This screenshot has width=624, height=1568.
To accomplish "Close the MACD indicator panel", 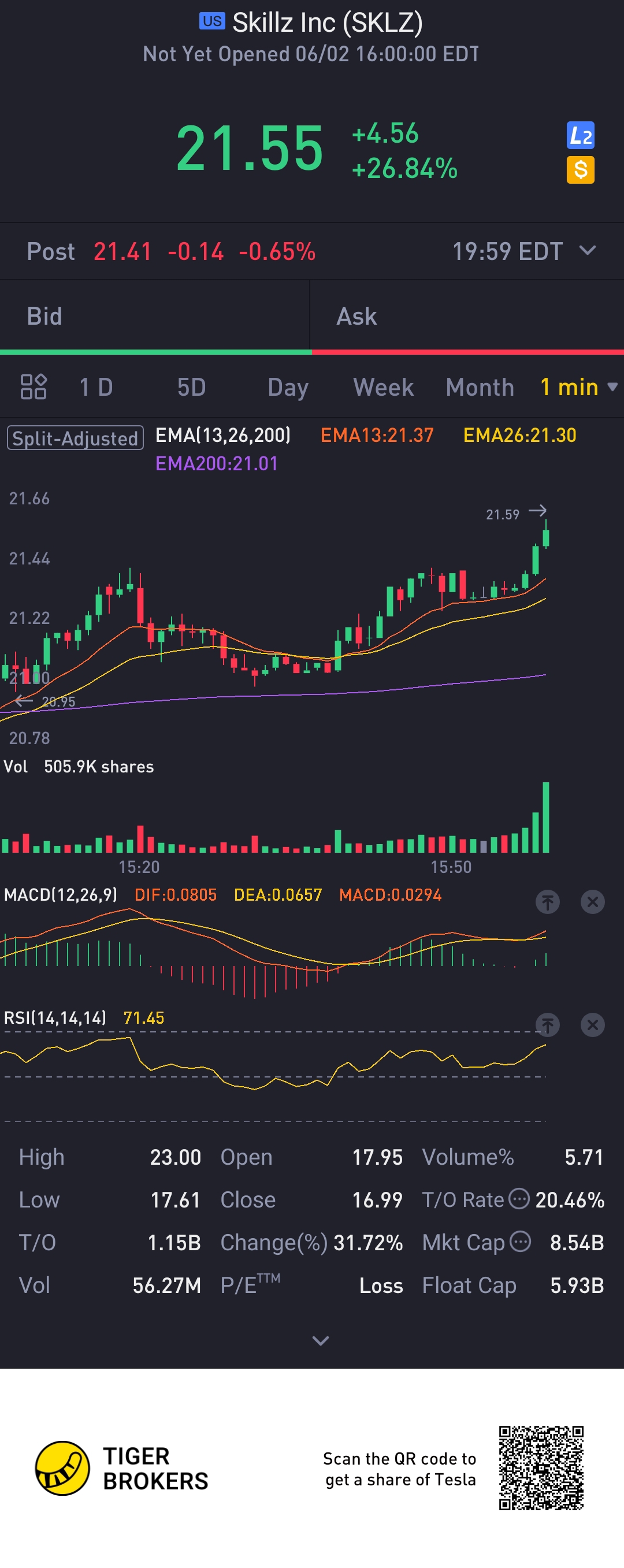I will tap(592, 901).
